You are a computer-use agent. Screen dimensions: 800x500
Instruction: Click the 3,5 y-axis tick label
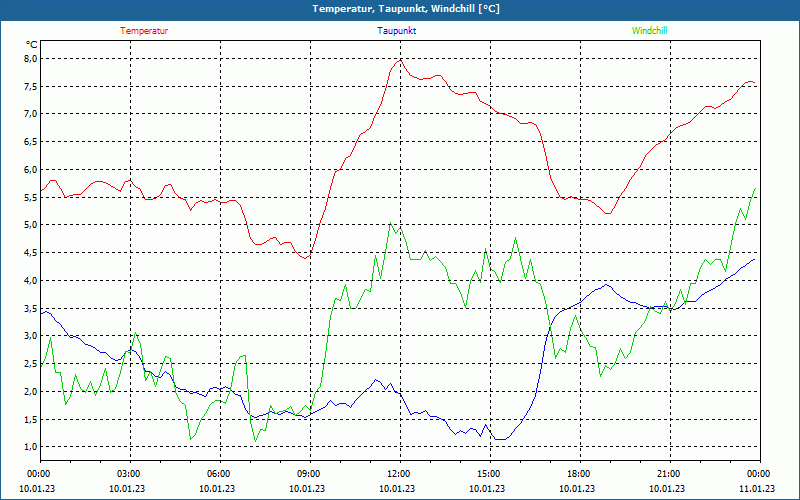pyautogui.click(x=30, y=308)
